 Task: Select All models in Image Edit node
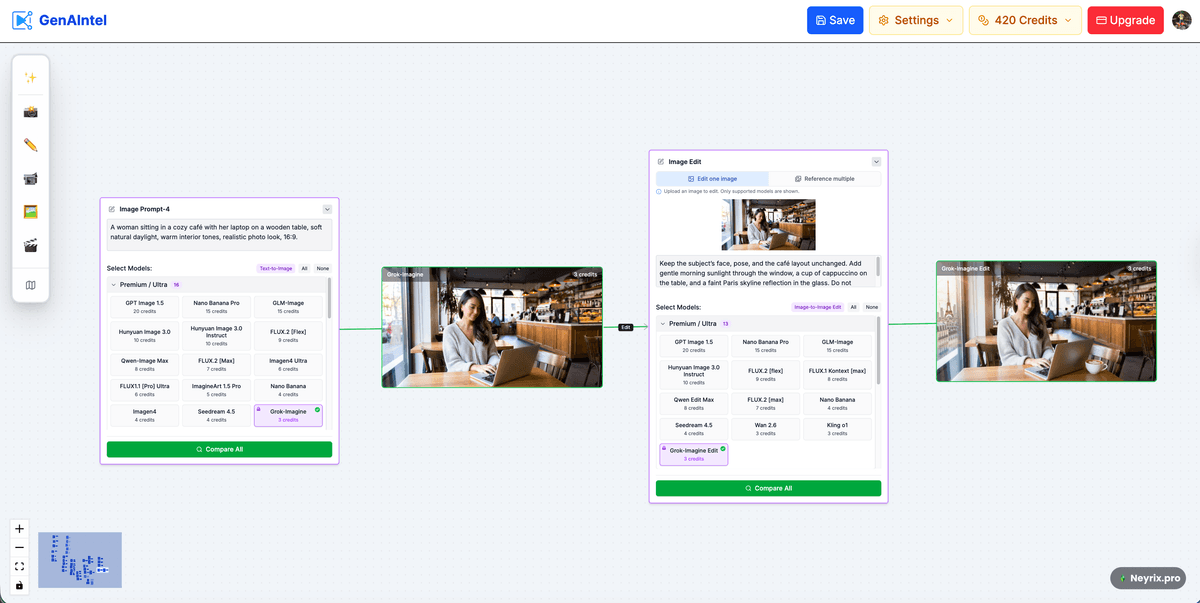[854, 307]
